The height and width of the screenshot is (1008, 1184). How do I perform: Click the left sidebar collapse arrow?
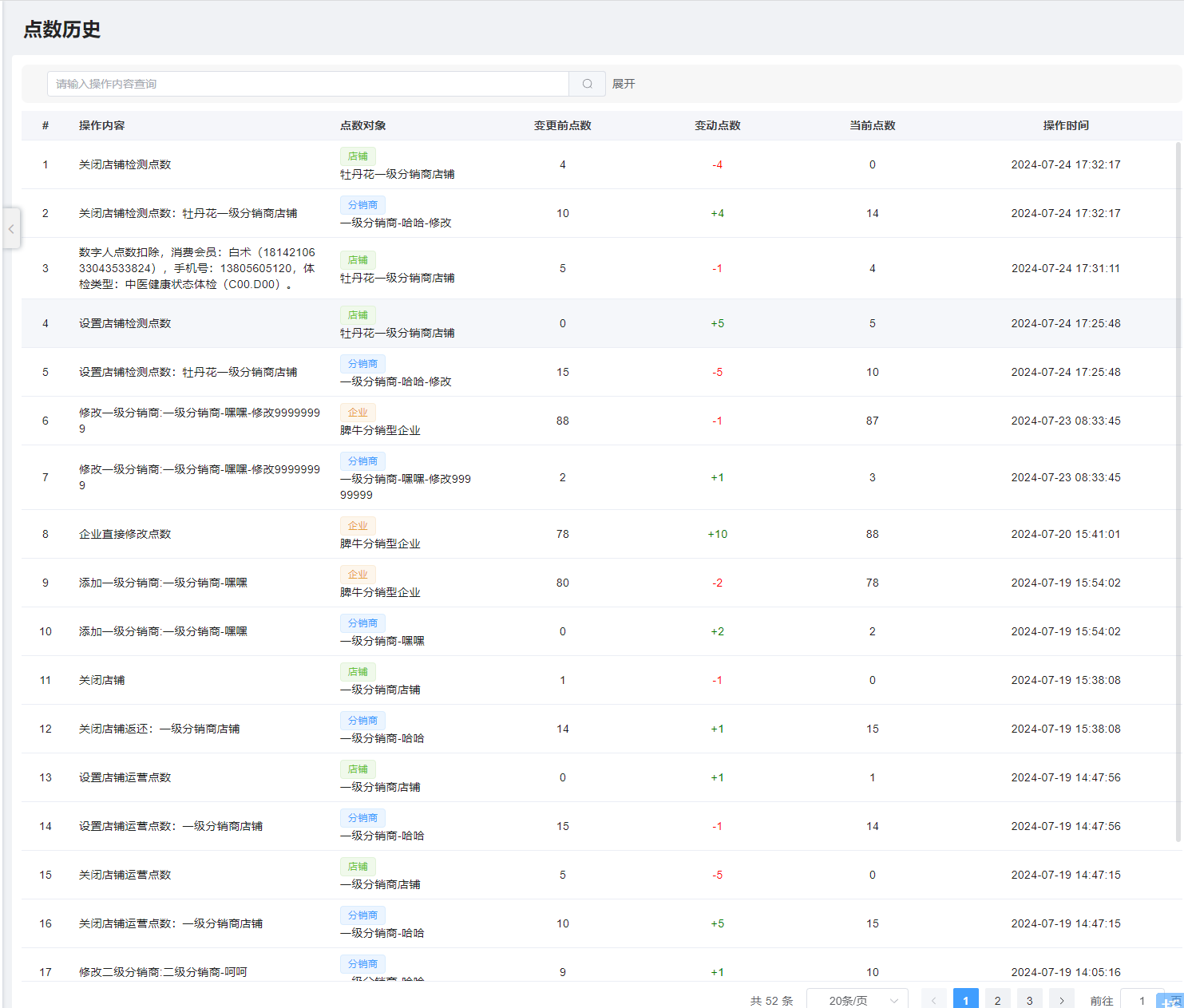click(x=11, y=229)
